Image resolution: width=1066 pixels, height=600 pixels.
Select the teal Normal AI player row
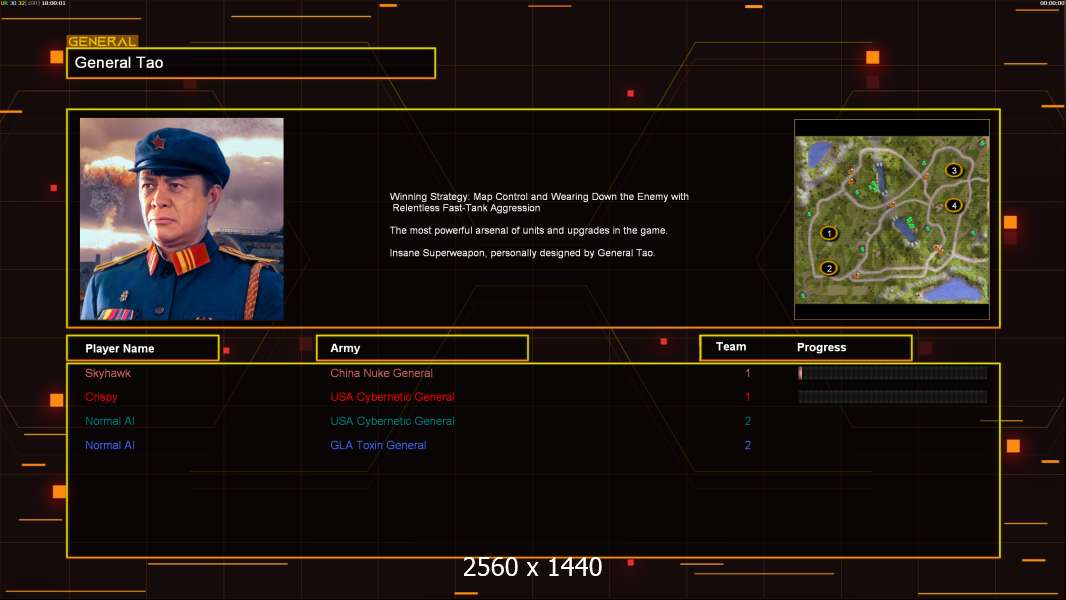coord(109,421)
